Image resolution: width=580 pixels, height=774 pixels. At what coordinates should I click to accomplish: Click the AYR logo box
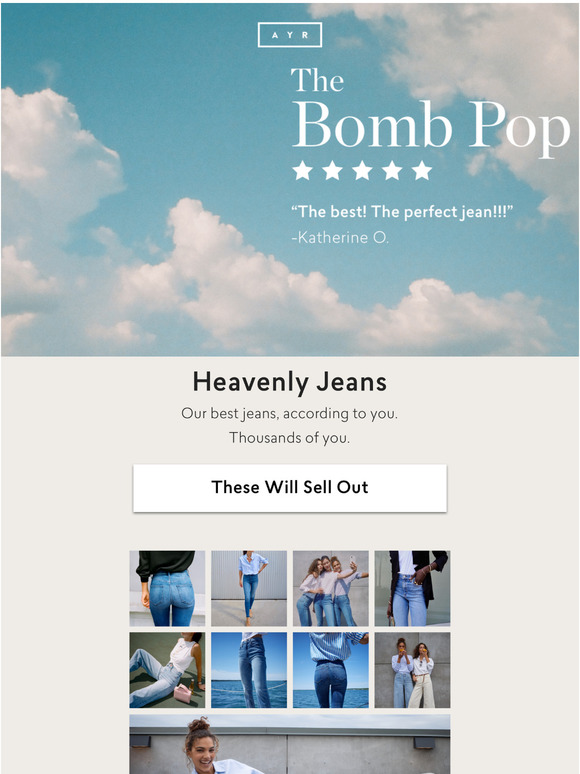click(290, 35)
